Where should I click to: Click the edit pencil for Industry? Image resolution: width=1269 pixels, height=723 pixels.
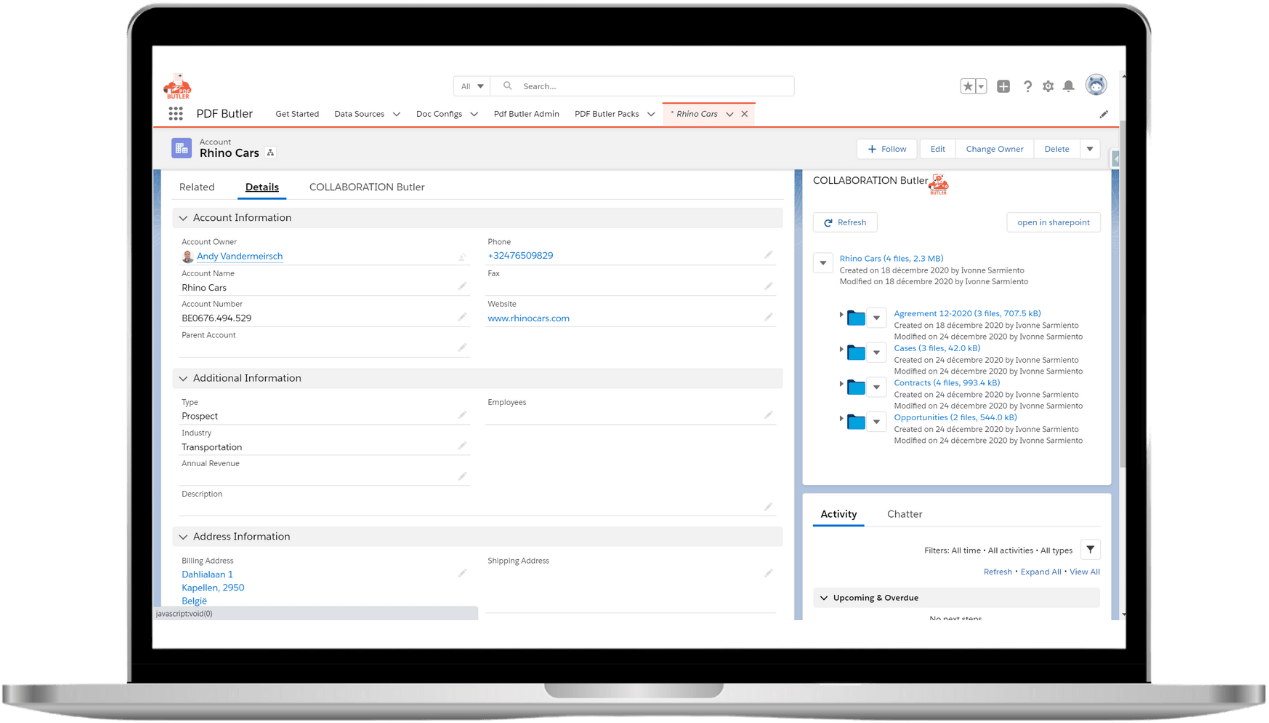[x=462, y=446]
